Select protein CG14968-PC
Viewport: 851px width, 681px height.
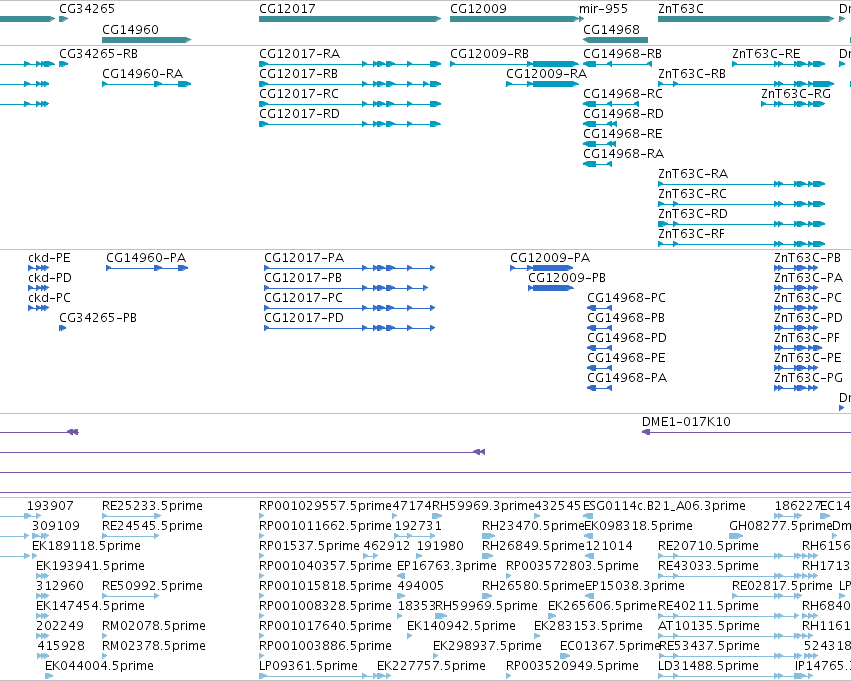(626, 298)
